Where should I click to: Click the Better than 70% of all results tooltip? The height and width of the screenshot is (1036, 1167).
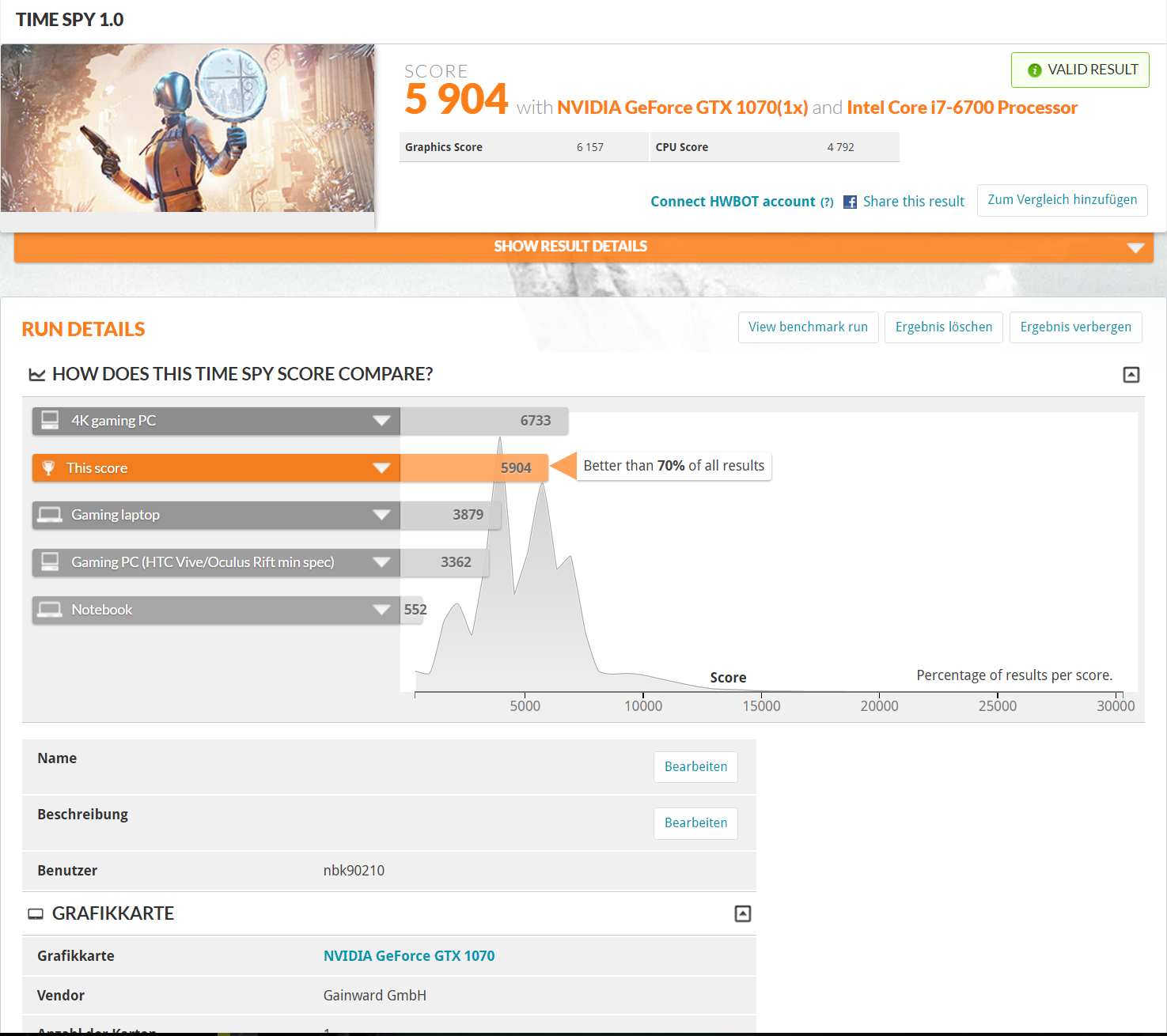[674, 466]
